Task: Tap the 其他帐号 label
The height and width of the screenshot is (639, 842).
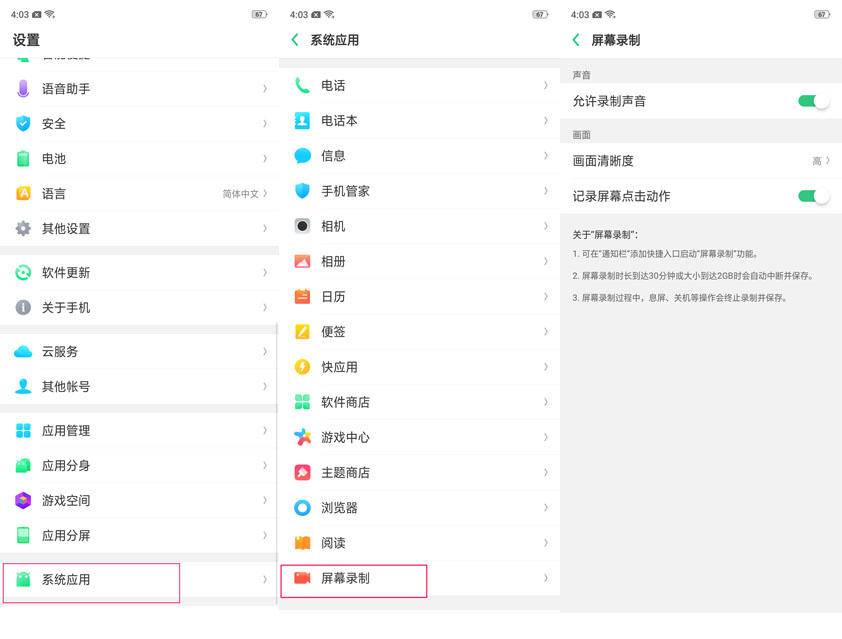Action: click(x=66, y=387)
